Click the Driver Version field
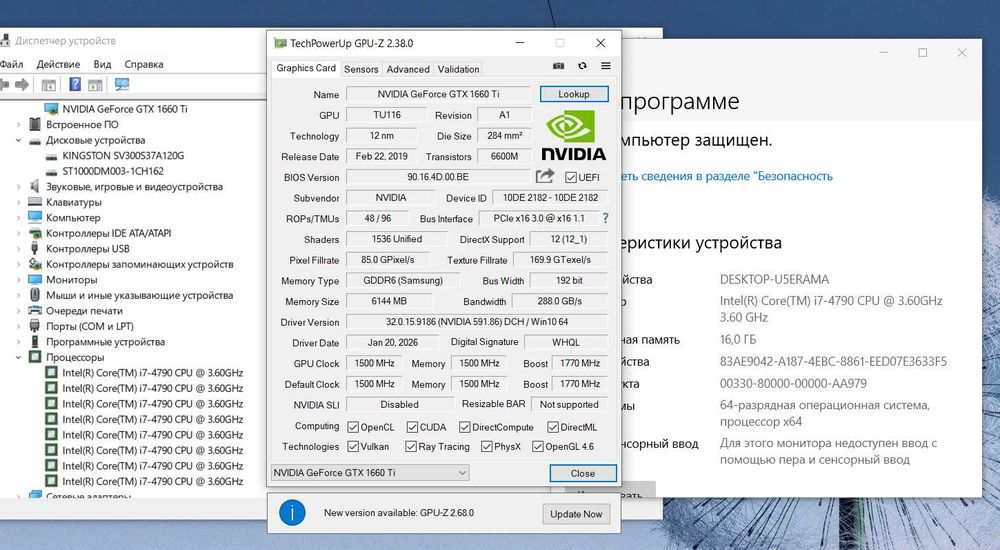The image size is (1000, 550). pos(477,322)
